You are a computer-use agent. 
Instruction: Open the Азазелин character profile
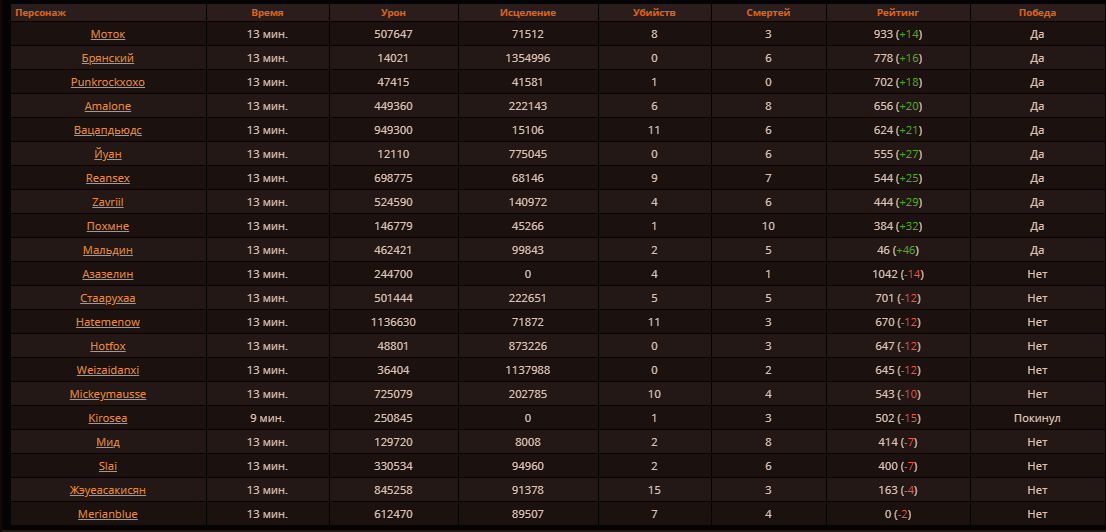(108, 274)
